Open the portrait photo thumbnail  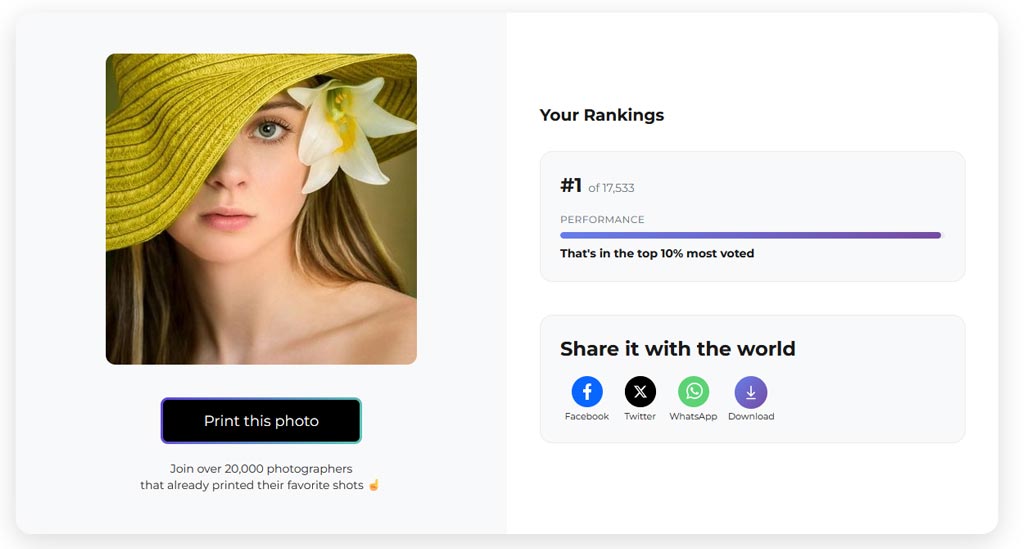pyautogui.click(x=261, y=209)
